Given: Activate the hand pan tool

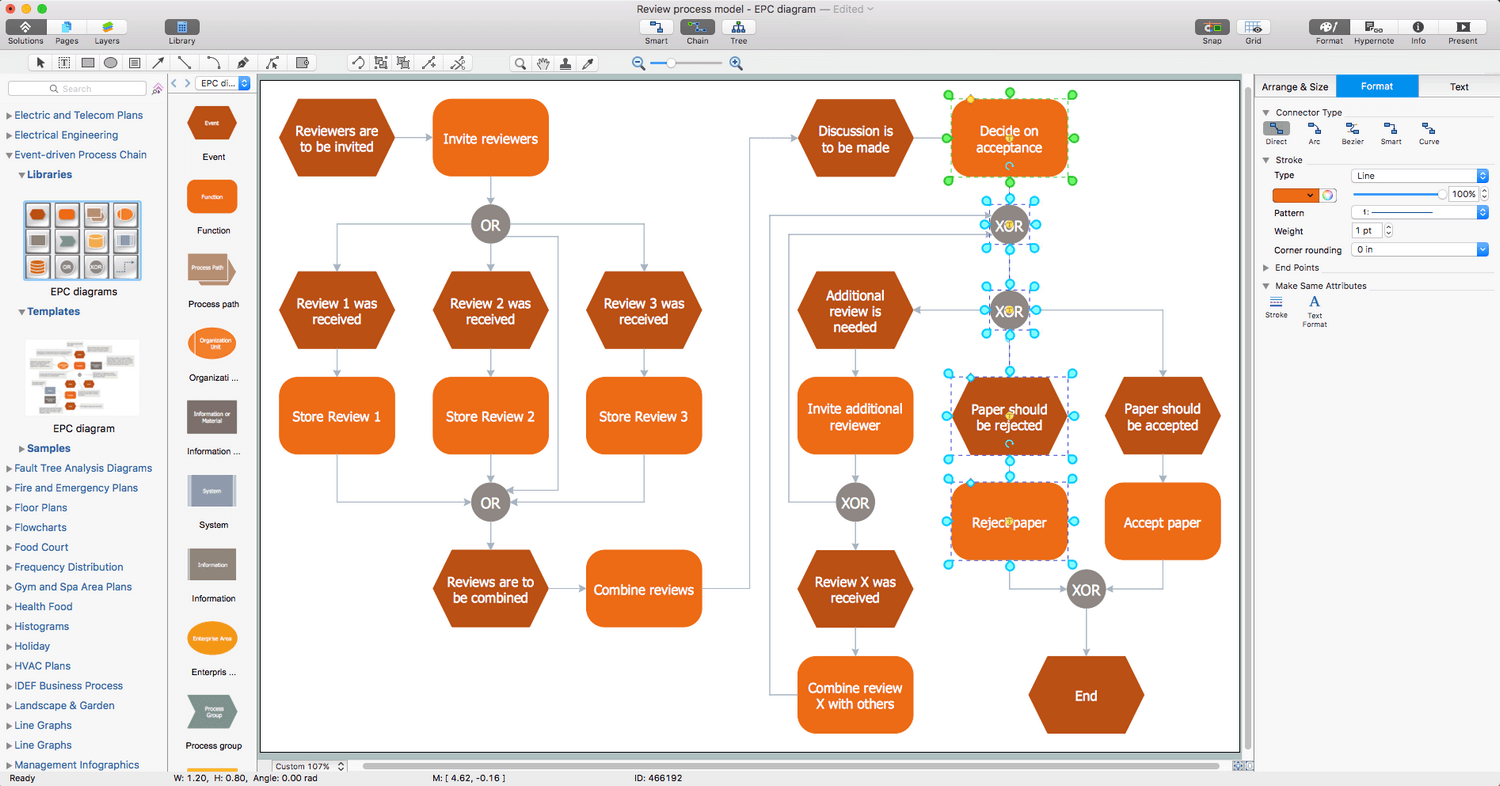Looking at the screenshot, I should pyautogui.click(x=543, y=63).
